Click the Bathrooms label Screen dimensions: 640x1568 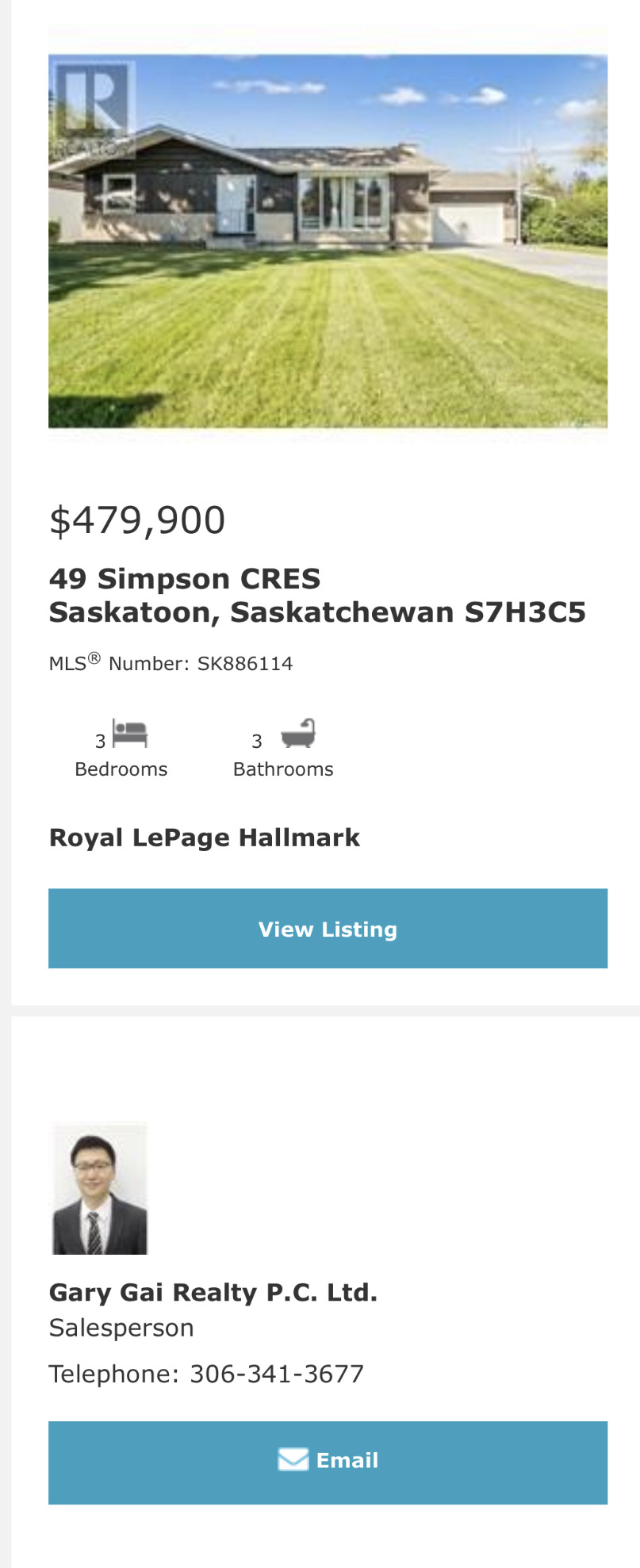[283, 769]
